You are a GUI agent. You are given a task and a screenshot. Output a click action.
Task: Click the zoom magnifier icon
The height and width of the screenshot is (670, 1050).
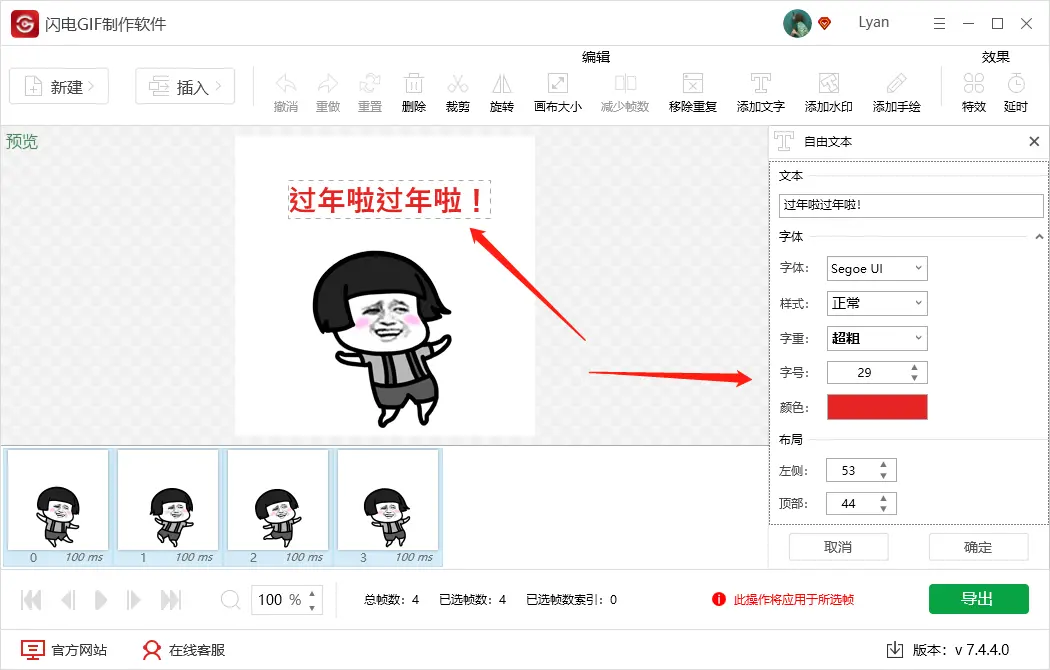click(230, 599)
